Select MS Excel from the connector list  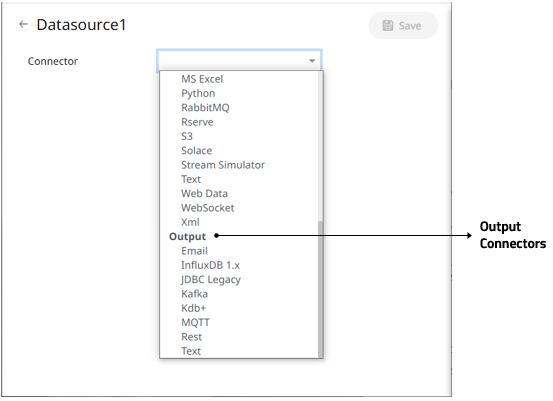click(x=202, y=79)
